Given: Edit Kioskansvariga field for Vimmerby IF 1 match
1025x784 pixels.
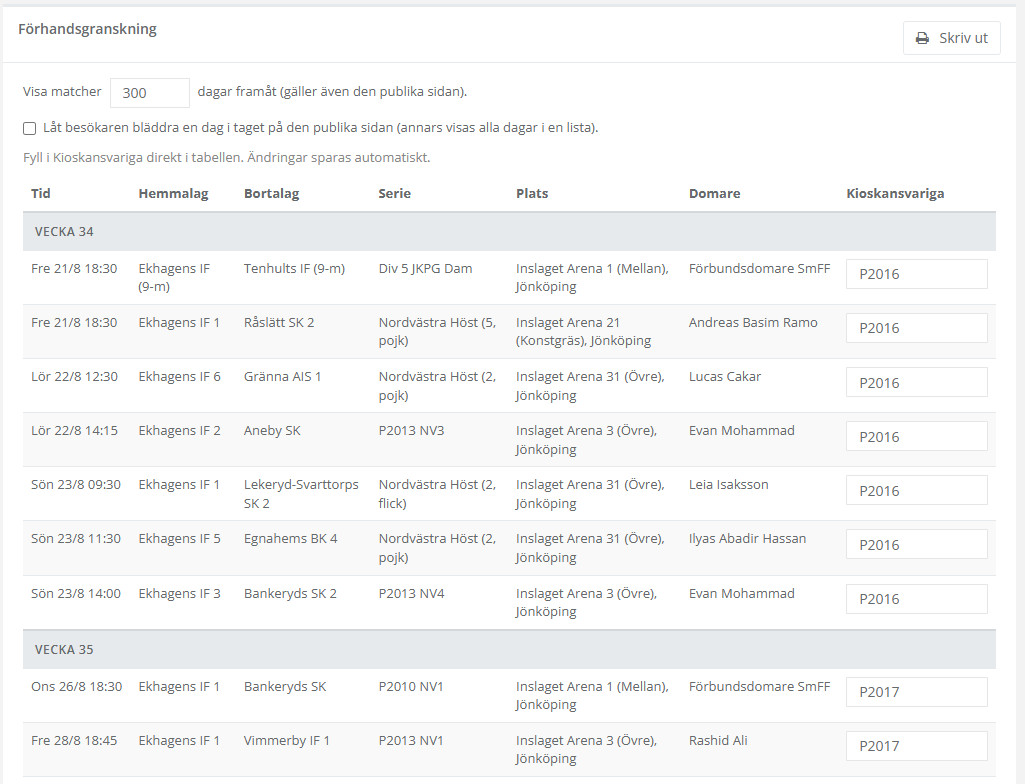Looking at the screenshot, I should tap(916, 746).
